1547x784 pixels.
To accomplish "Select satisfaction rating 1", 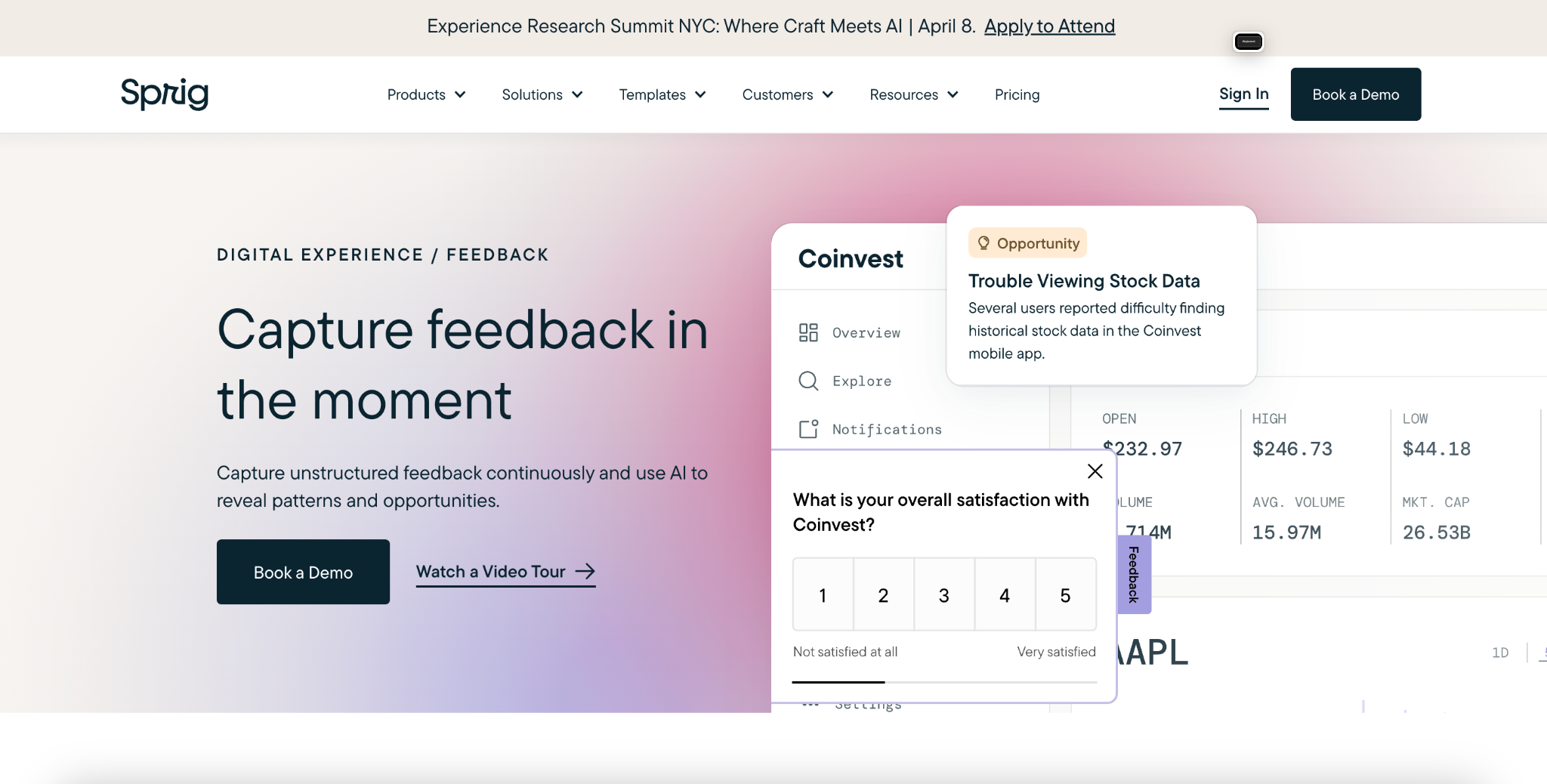I will (x=823, y=595).
